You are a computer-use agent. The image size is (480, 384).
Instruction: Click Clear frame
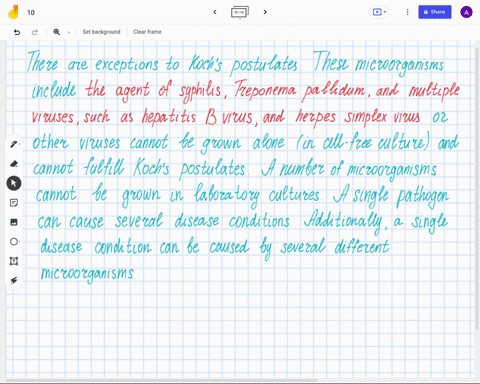pos(147,32)
